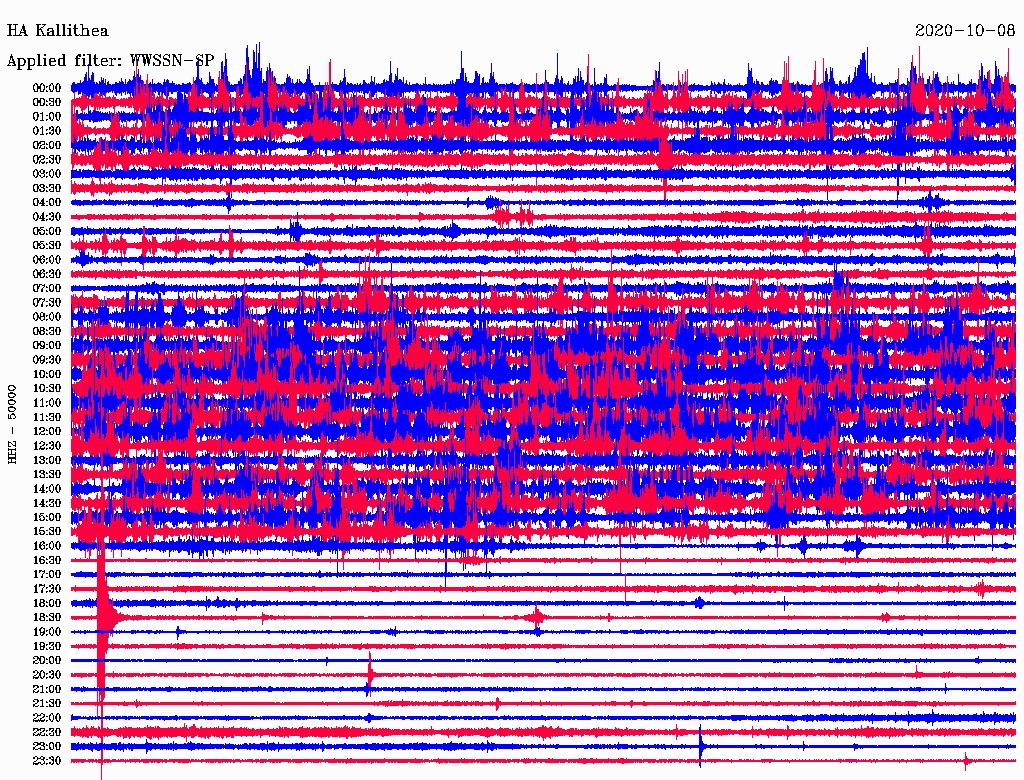Select the 04:30 time row label
The image size is (1024, 780).
click(47, 217)
